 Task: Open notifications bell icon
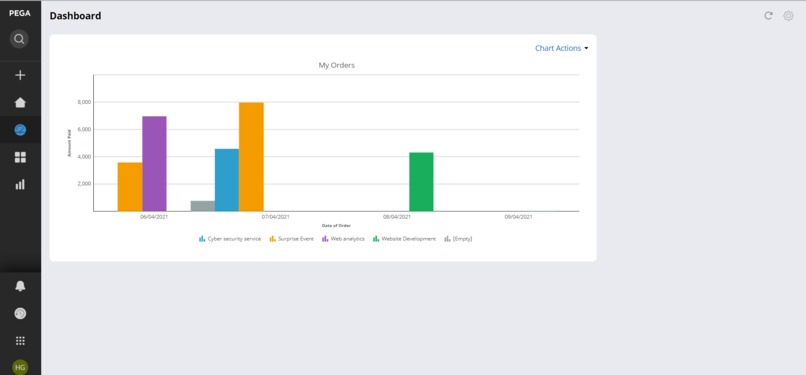point(20,286)
